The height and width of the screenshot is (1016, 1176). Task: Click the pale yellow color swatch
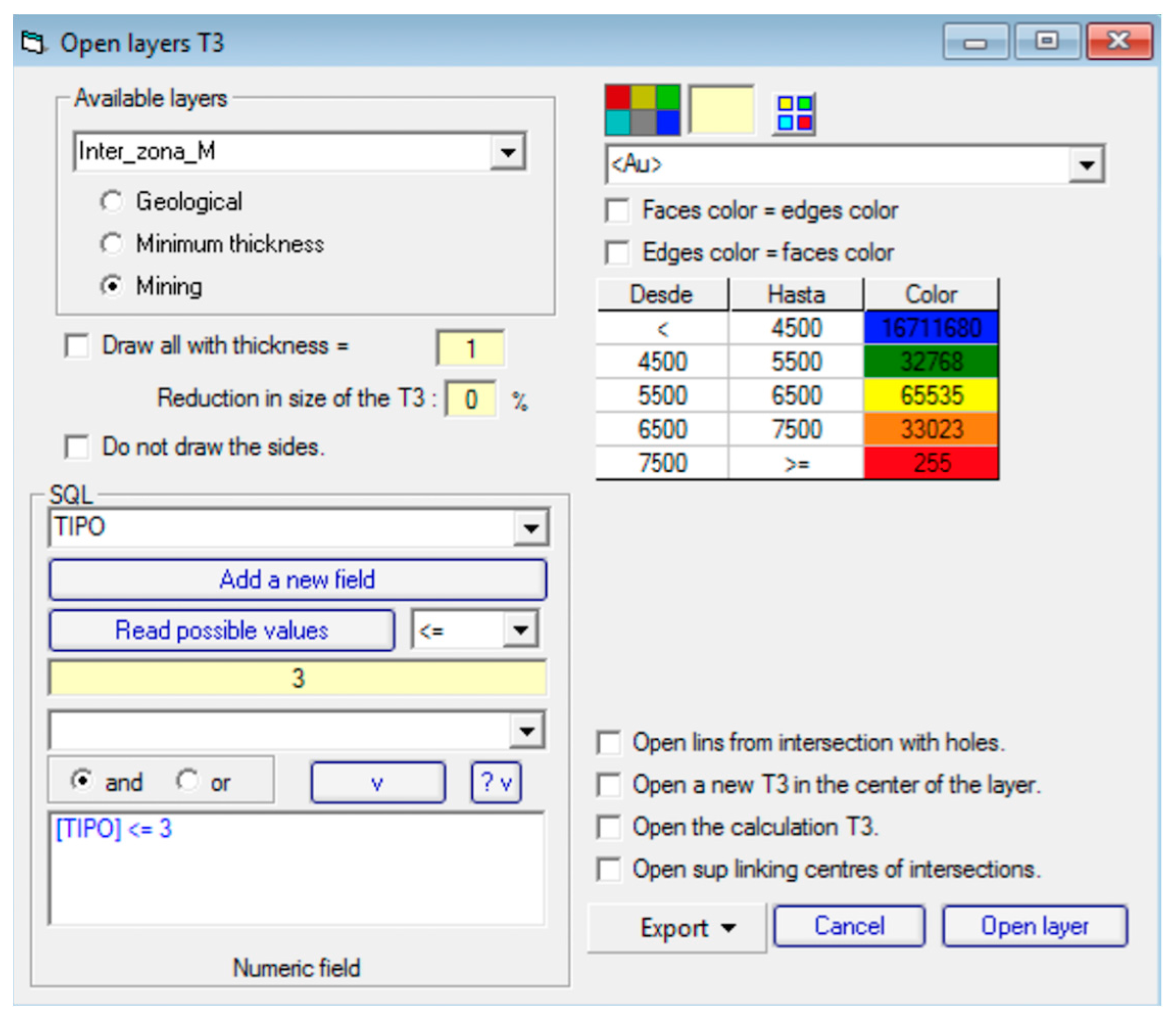721,110
